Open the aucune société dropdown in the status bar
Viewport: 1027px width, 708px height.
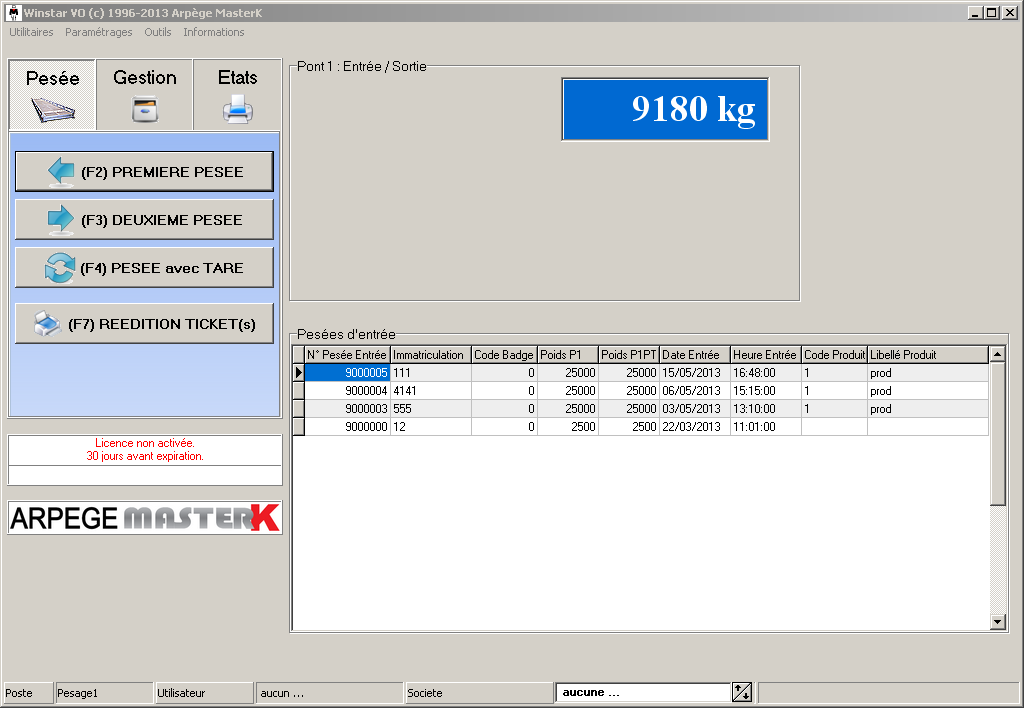(x=643, y=691)
